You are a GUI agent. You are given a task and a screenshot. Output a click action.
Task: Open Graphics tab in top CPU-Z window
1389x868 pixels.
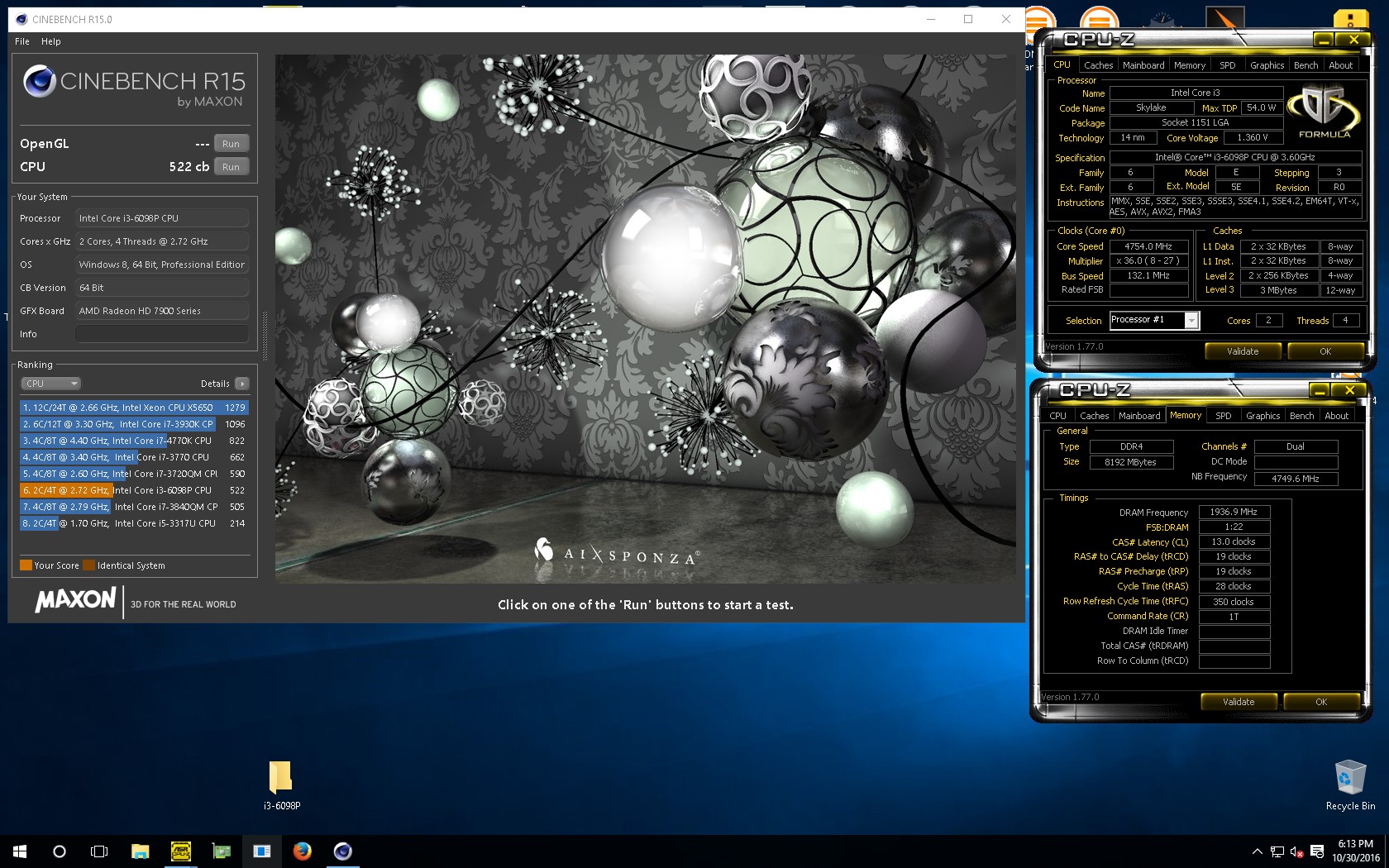point(1267,65)
